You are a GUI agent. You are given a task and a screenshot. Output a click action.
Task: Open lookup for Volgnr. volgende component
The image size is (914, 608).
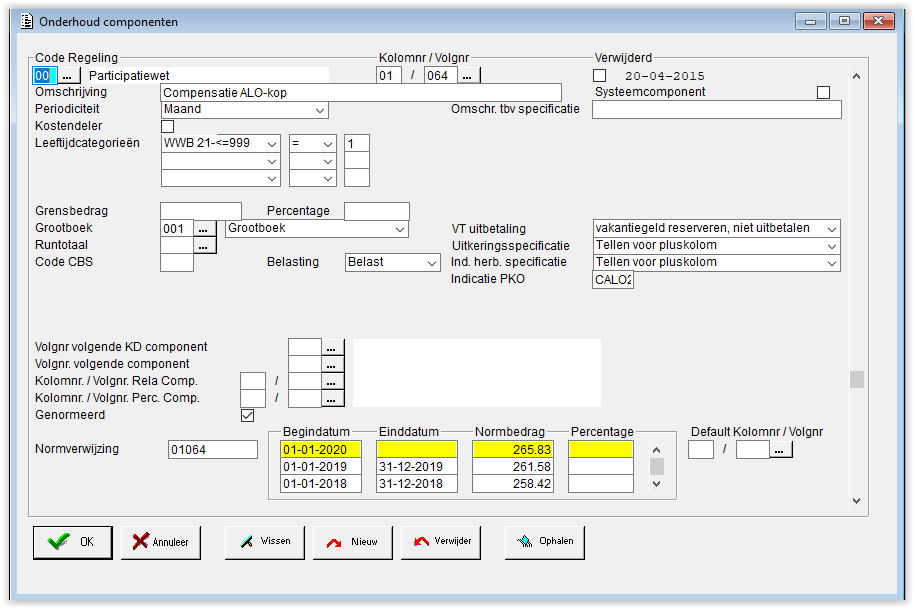coord(332,364)
